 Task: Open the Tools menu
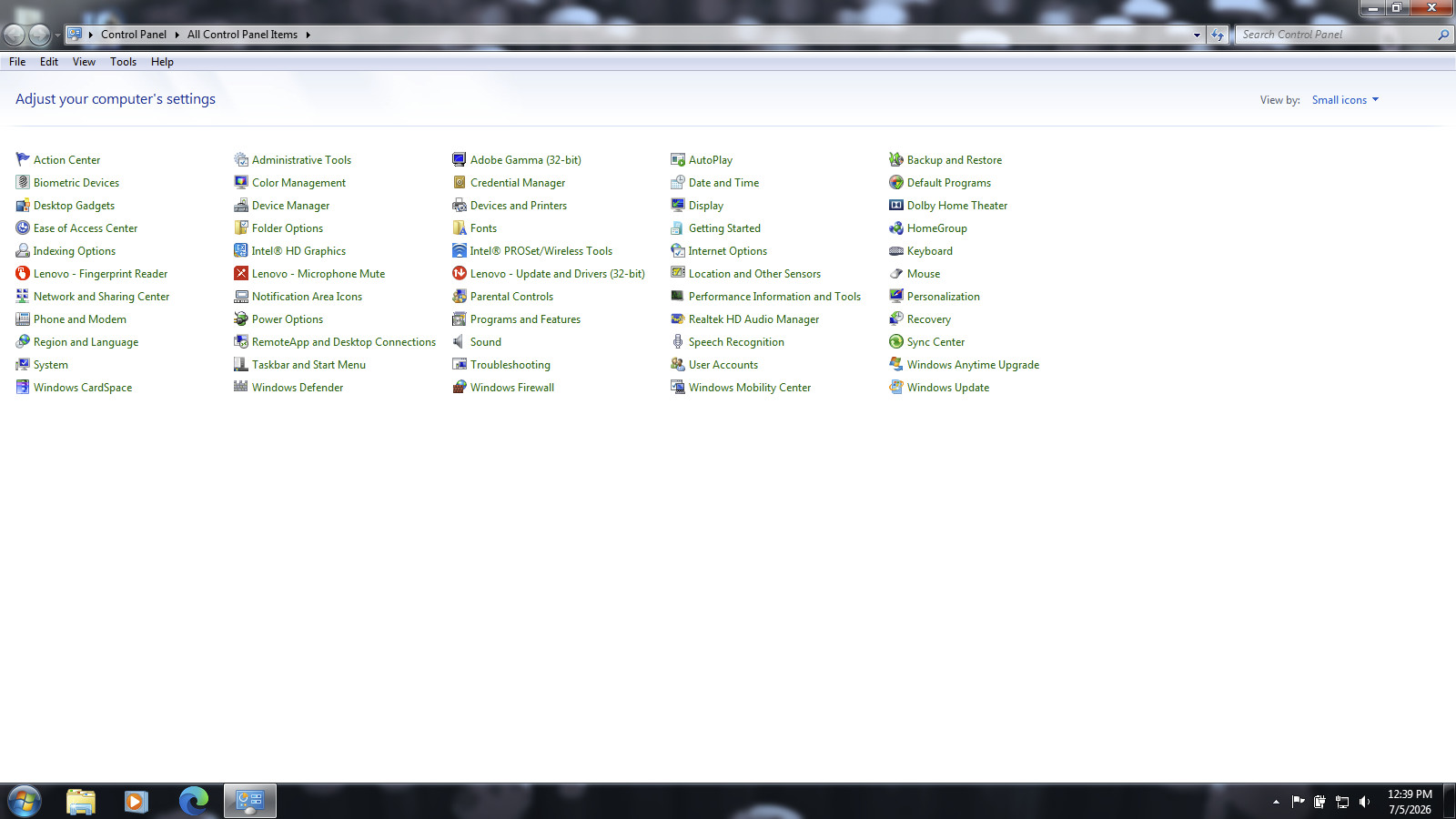123,62
